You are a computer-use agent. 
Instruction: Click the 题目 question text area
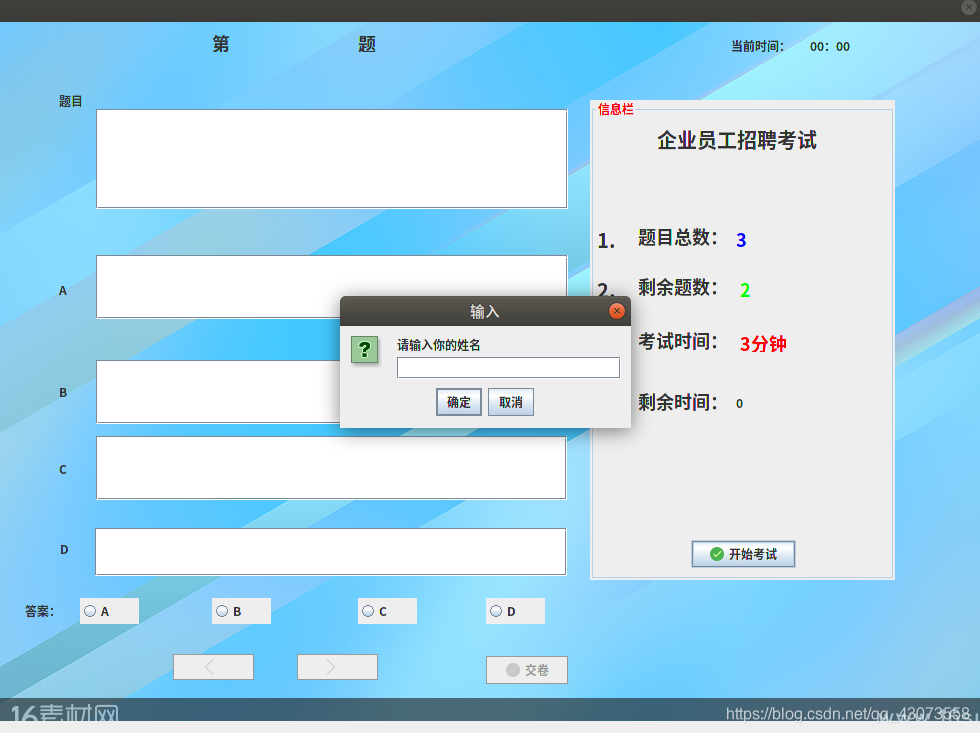[332, 159]
